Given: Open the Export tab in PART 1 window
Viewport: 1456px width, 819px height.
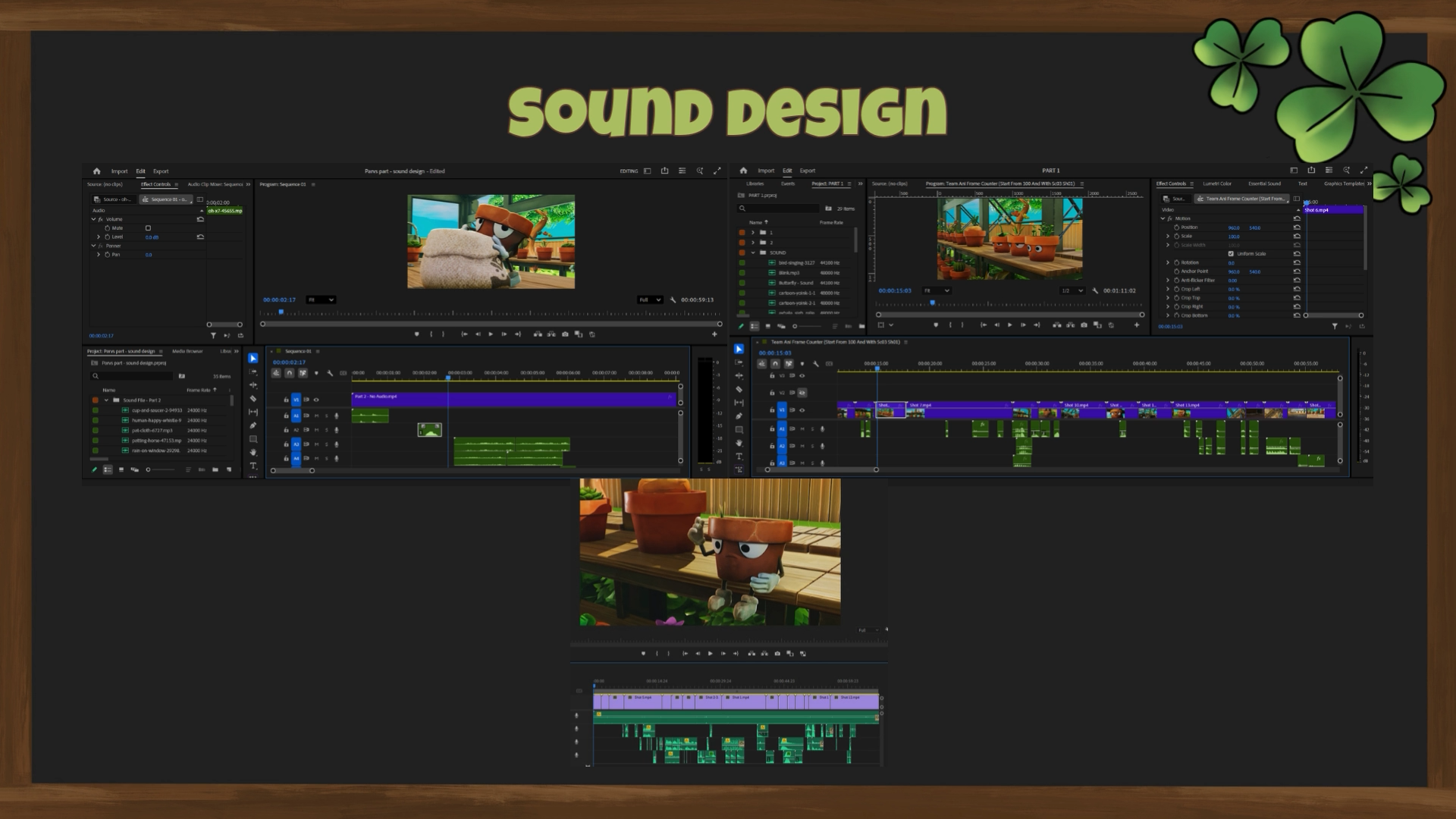Looking at the screenshot, I should [x=808, y=171].
